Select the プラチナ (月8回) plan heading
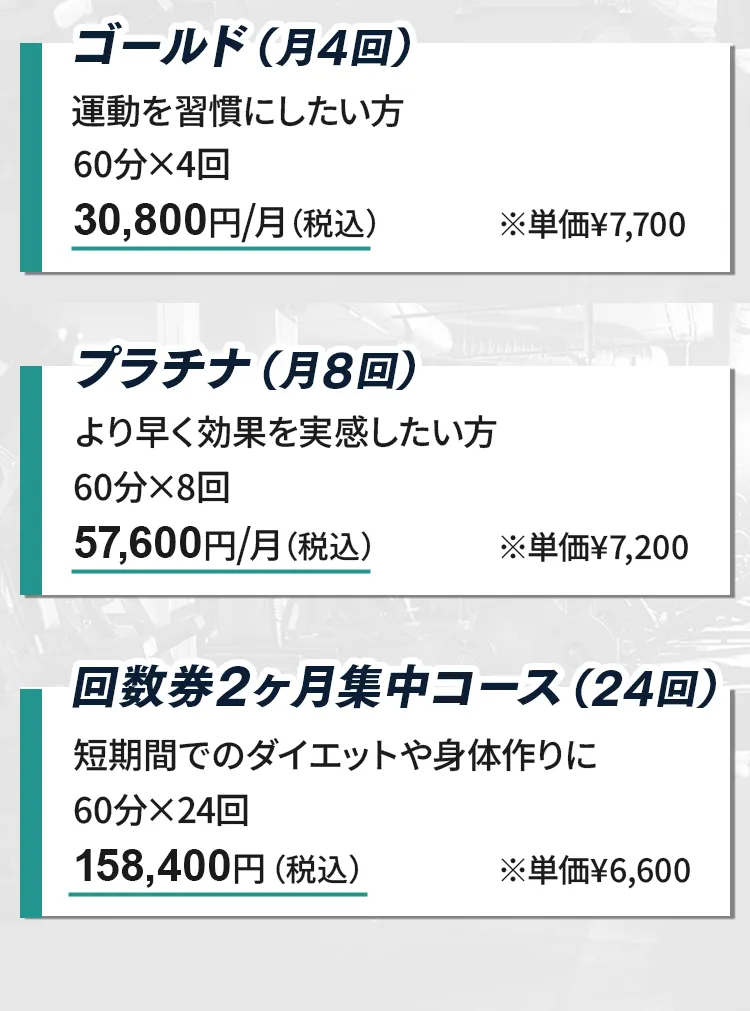The width and height of the screenshot is (750, 1011). click(x=246, y=369)
